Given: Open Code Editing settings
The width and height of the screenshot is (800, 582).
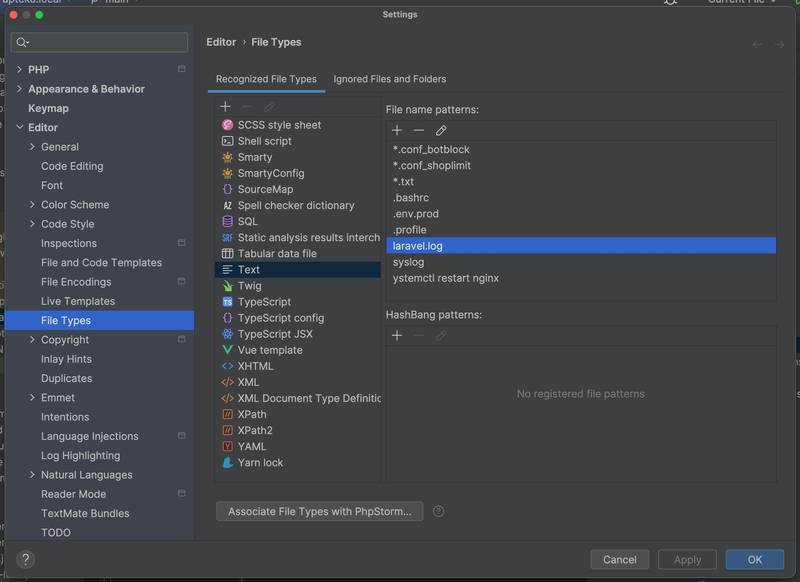Looking at the screenshot, I should coord(72,166).
